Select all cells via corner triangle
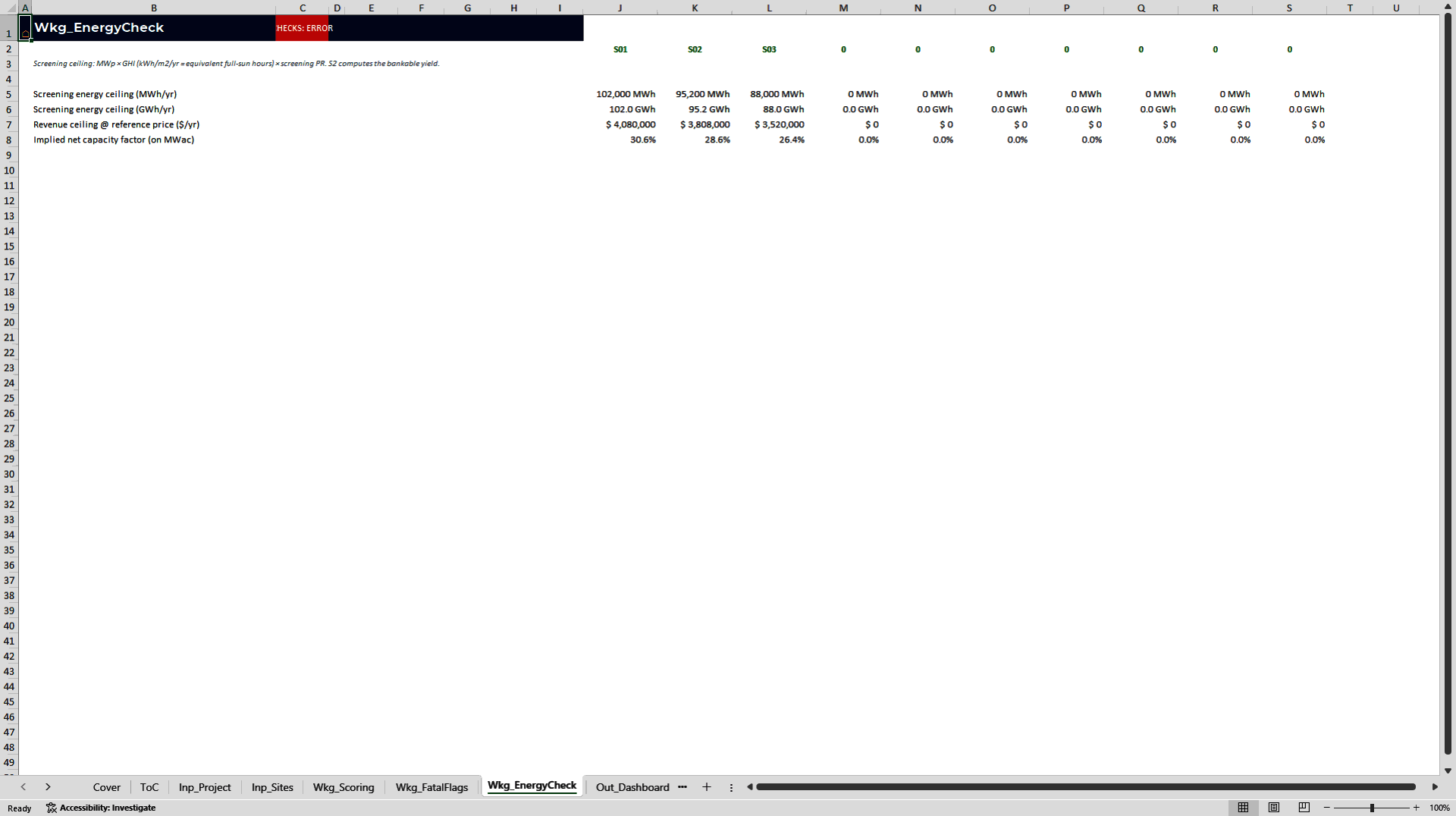 10,8
